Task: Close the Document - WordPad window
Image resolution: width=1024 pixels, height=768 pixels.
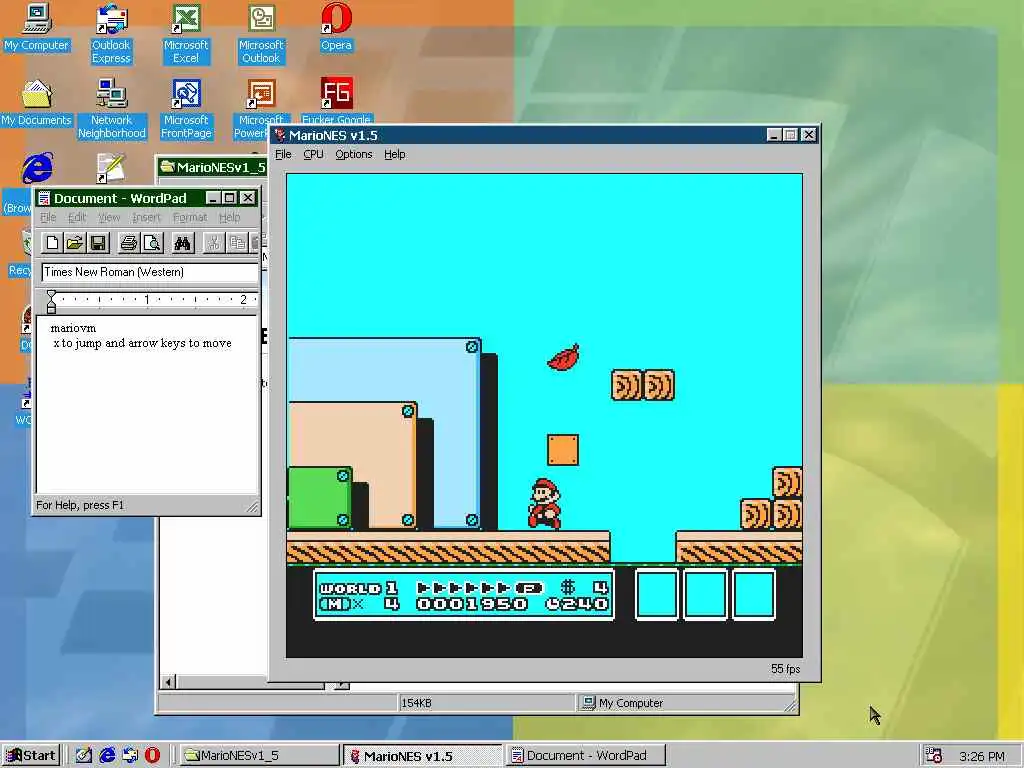Action: tap(248, 198)
